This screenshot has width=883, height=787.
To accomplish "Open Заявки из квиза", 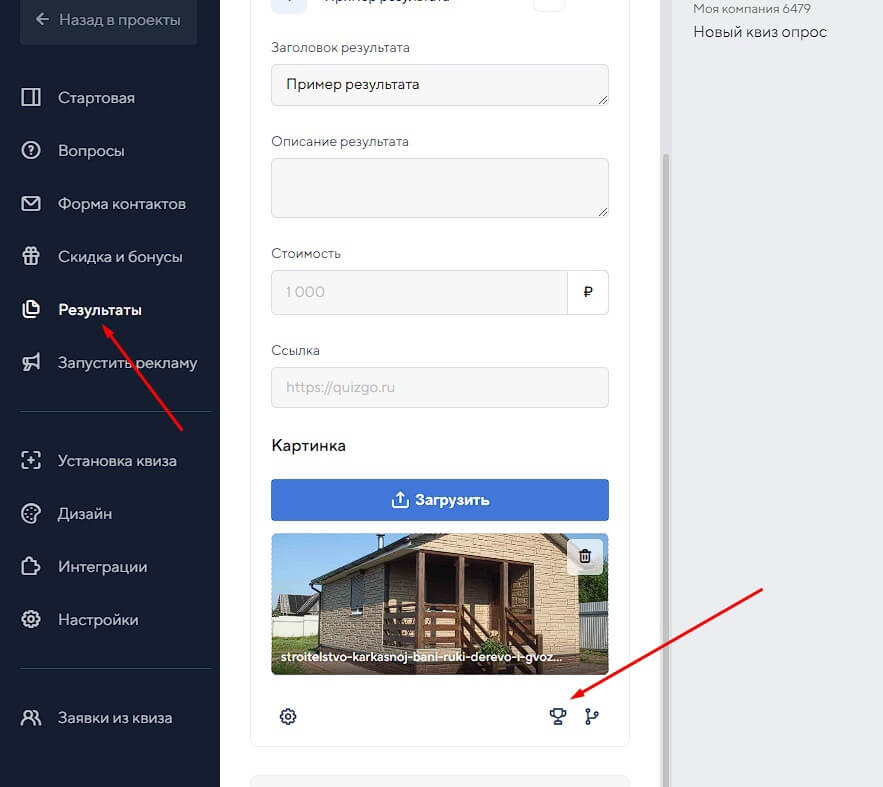I will [x=114, y=718].
